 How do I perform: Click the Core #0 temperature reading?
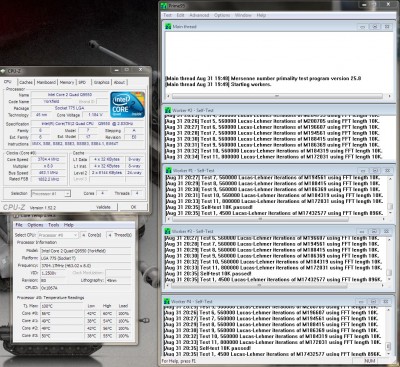[62, 313]
